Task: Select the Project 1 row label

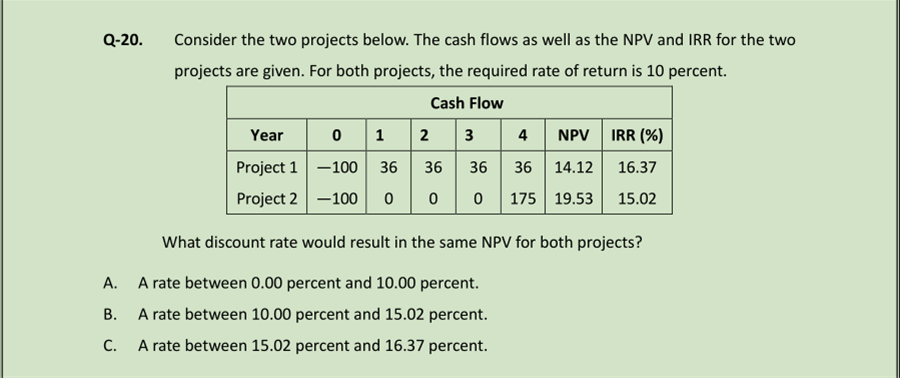Action: point(266,167)
